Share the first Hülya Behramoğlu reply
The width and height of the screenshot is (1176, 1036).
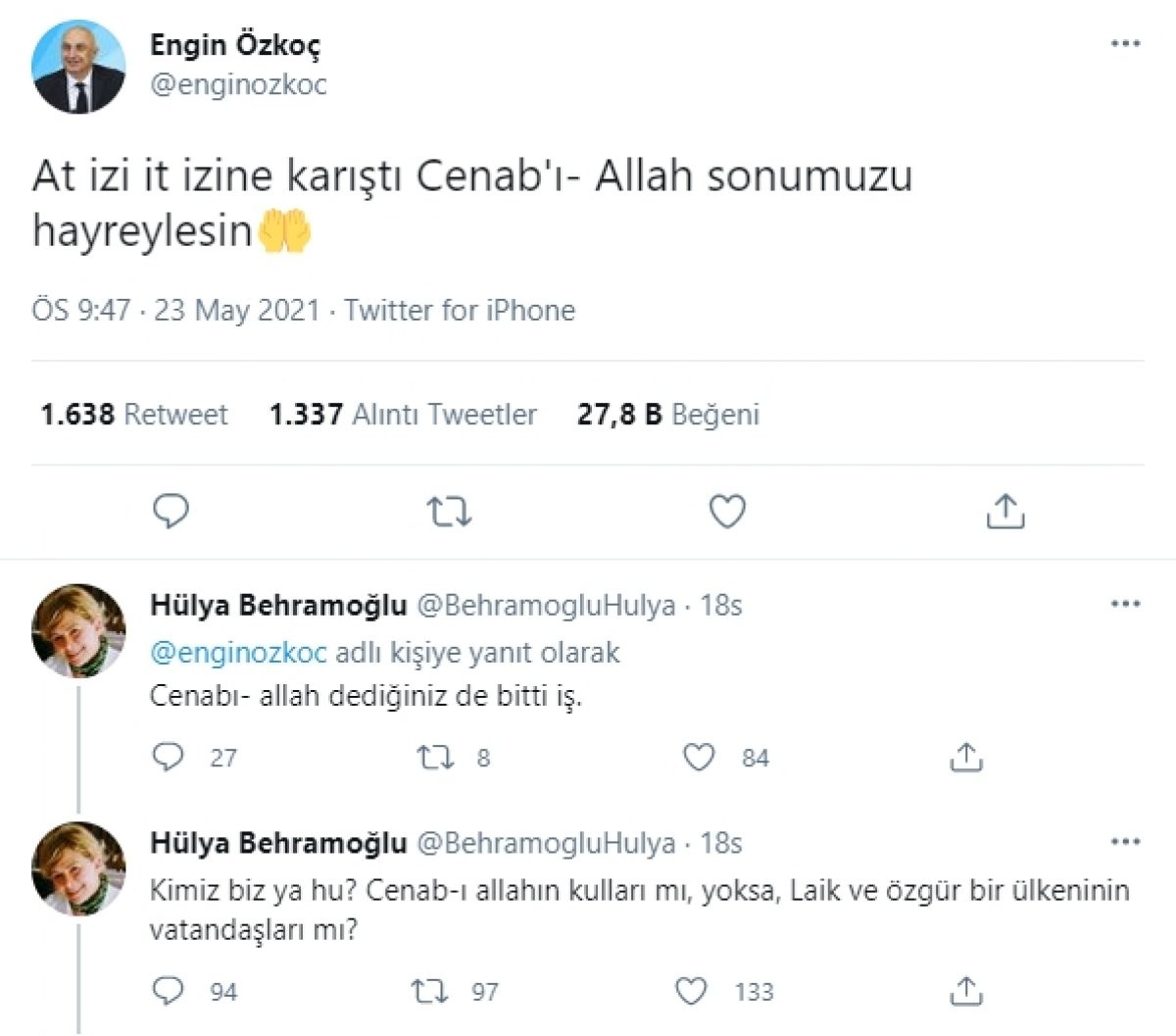(x=966, y=757)
